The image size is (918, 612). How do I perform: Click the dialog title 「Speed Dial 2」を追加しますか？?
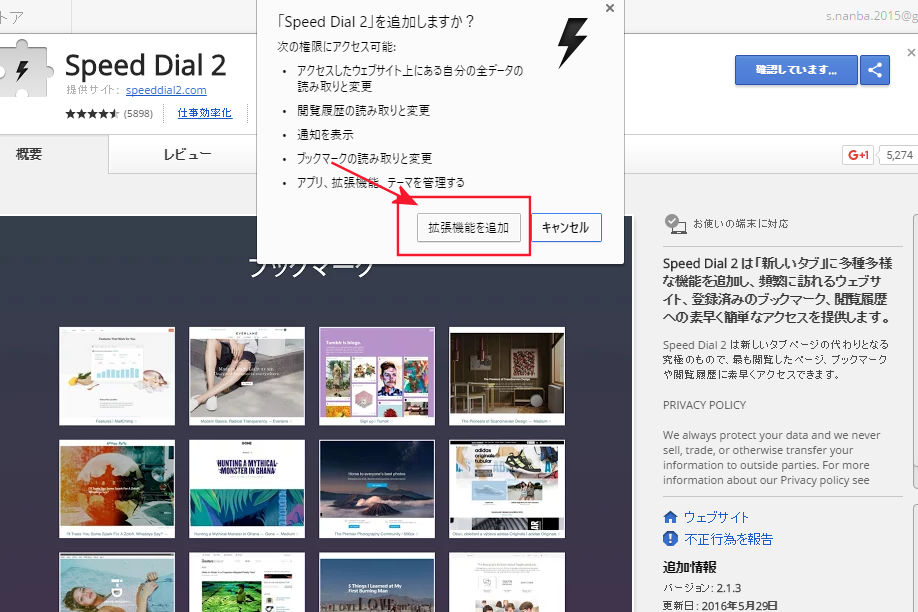click(376, 22)
